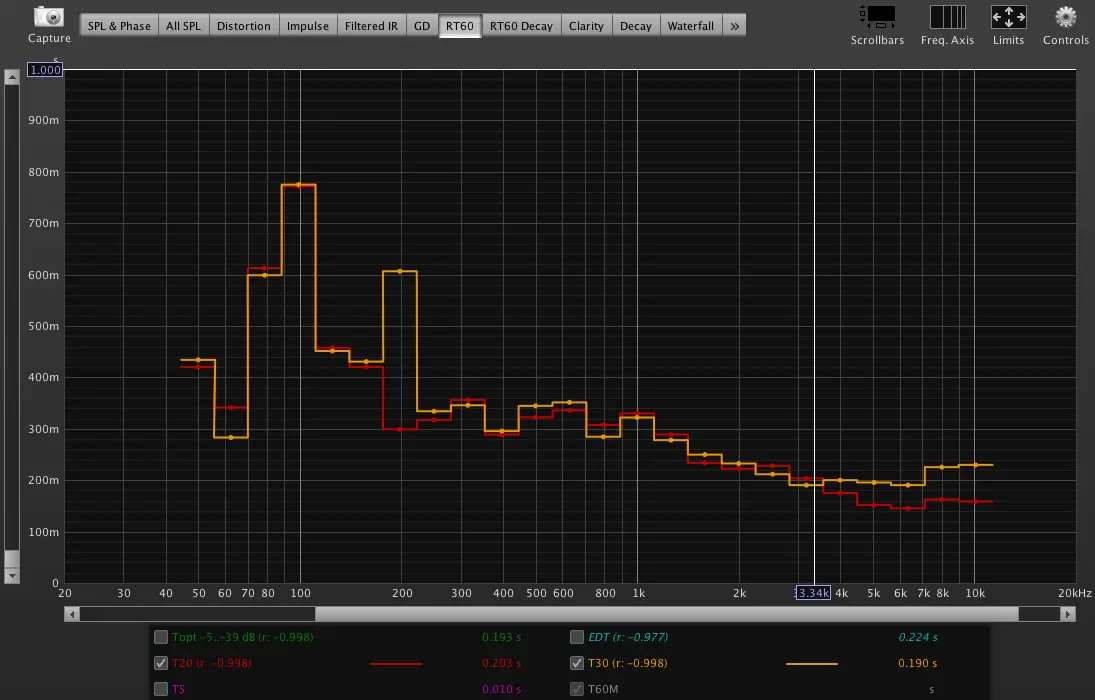Click the horizontal scrollbar left arrow
This screenshot has height=700, width=1095.
71,614
